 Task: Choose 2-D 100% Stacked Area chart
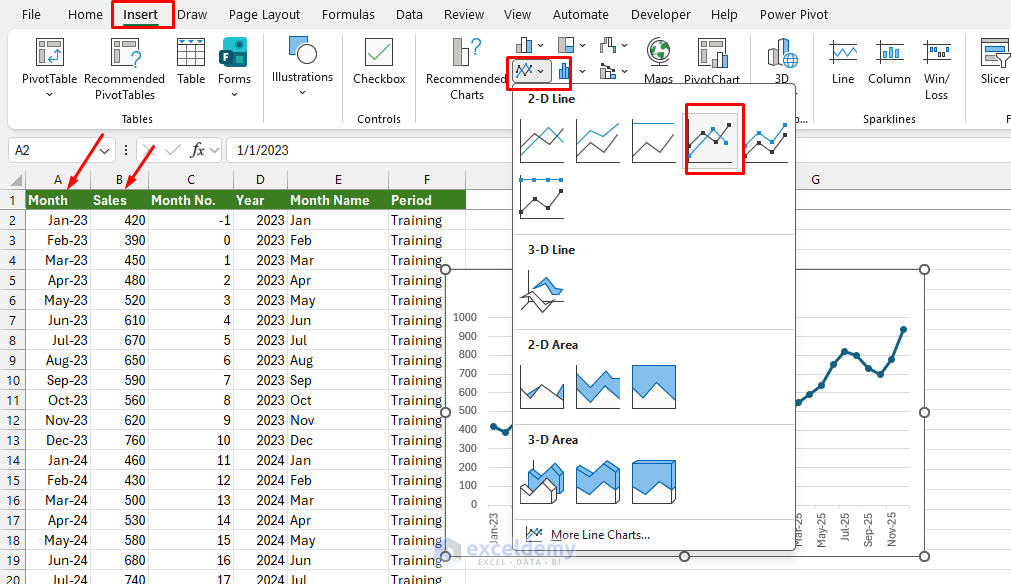[x=653, y=387]
